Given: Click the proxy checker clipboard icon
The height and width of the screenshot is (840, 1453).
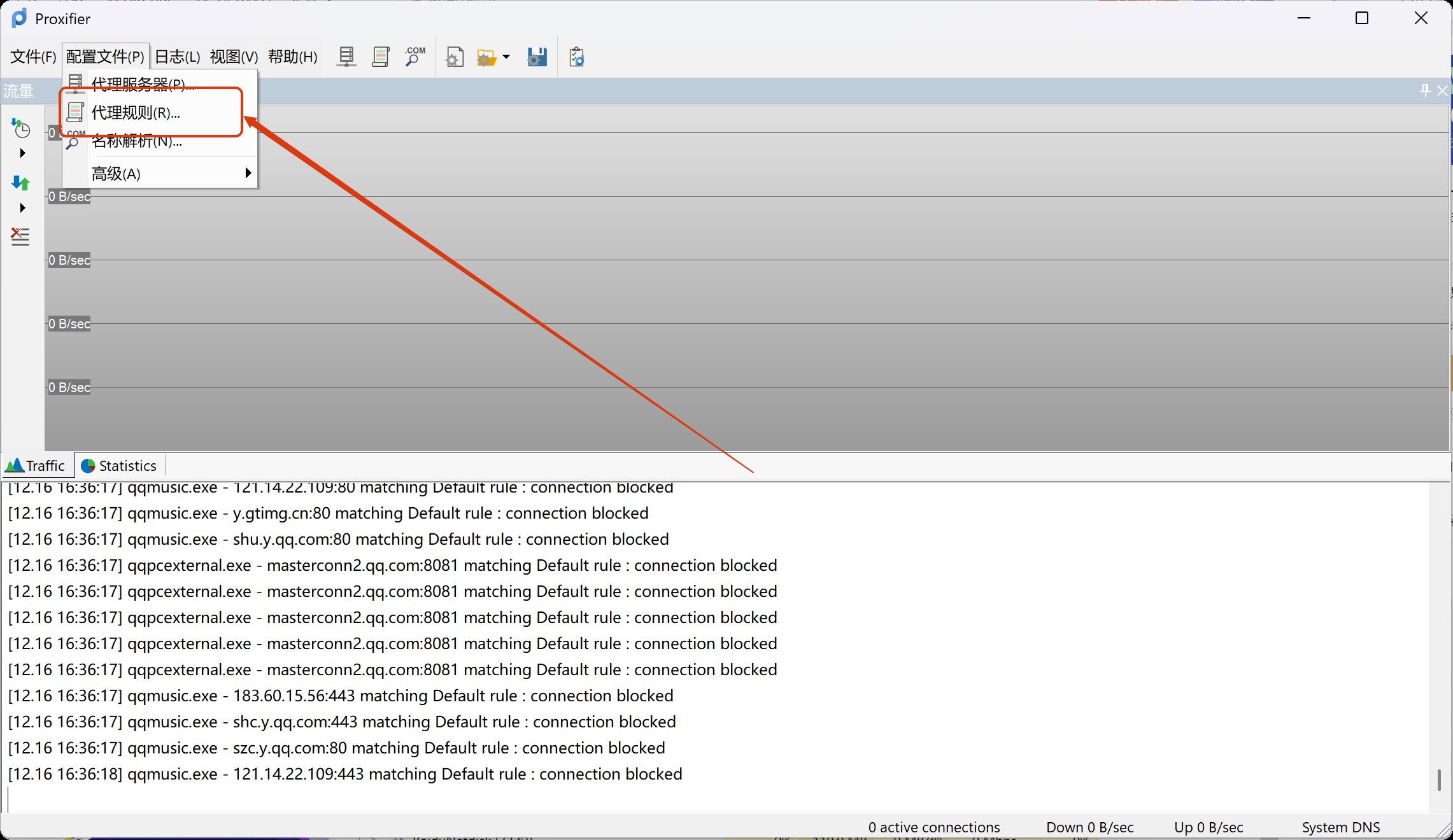Looking at the screenshot, I should [x=577, y=57].
